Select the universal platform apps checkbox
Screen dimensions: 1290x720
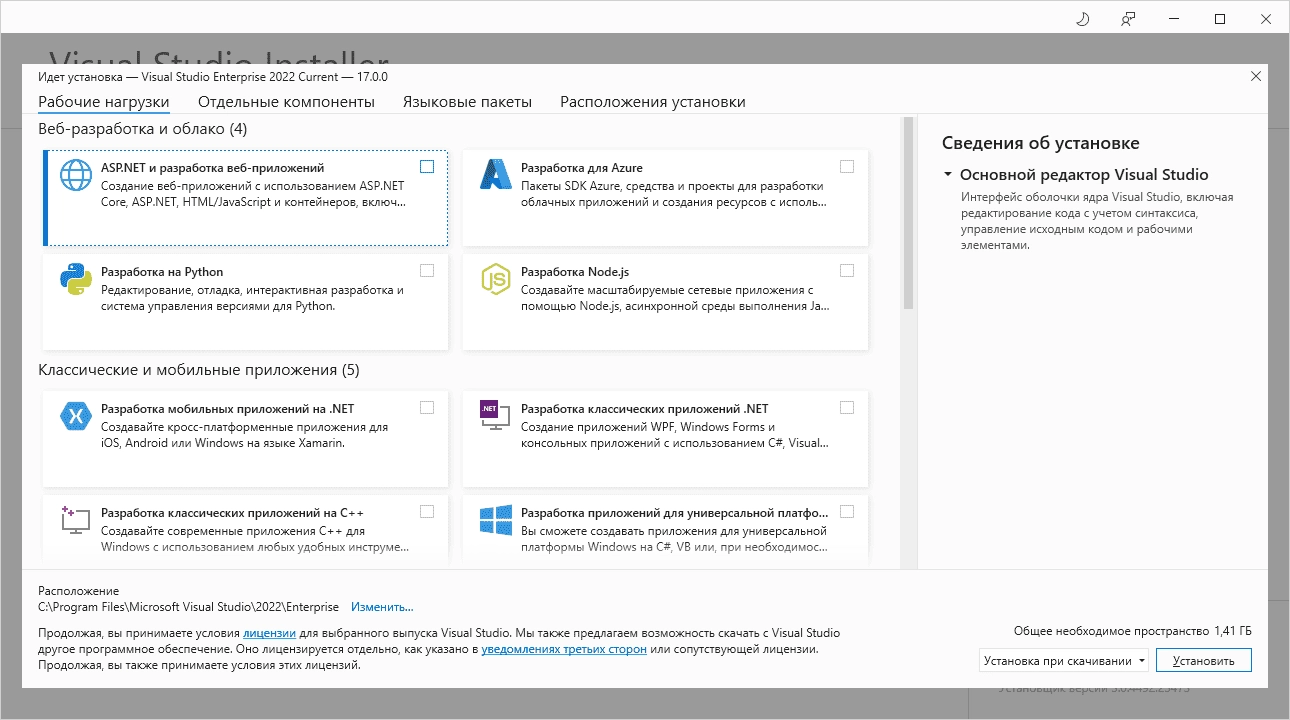[x=847, y=511]
